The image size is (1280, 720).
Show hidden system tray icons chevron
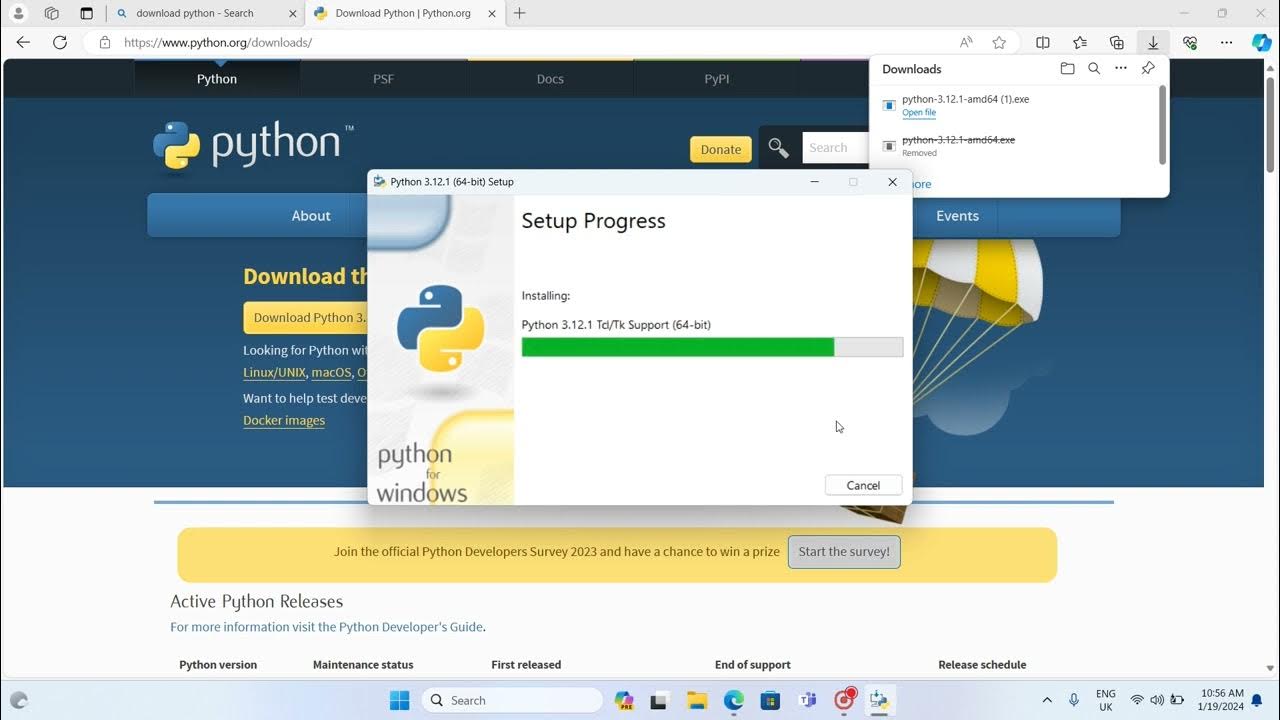(x=1047, y=700)
